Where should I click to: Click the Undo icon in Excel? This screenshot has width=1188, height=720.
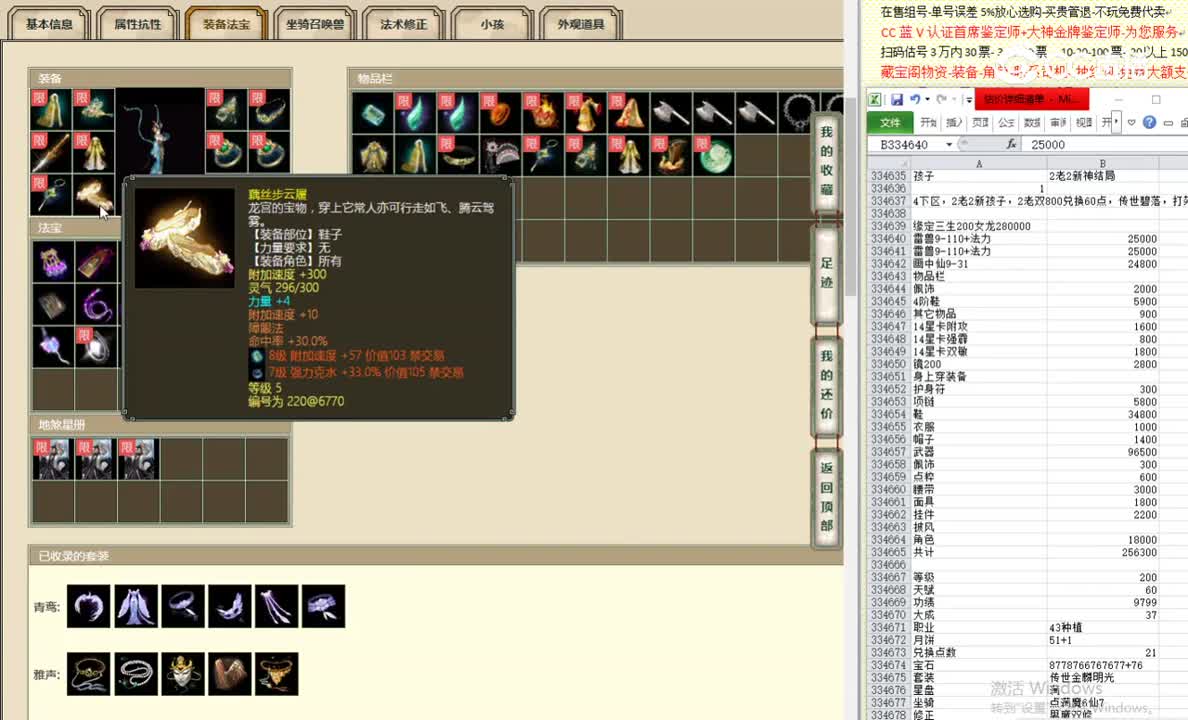(x=915, y=99)
